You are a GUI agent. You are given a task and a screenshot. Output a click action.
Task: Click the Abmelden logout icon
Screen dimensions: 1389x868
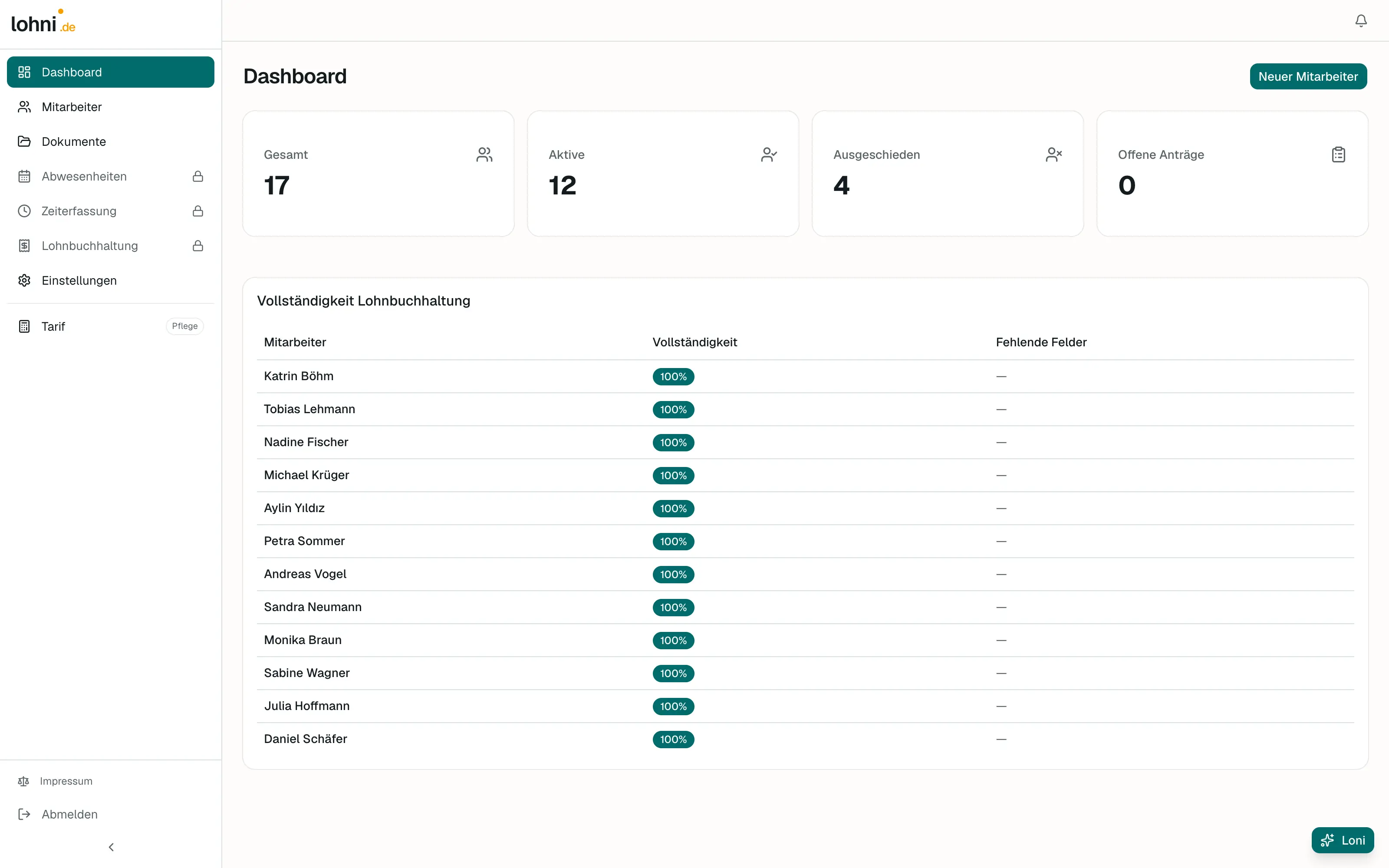[x=24, y=814]
